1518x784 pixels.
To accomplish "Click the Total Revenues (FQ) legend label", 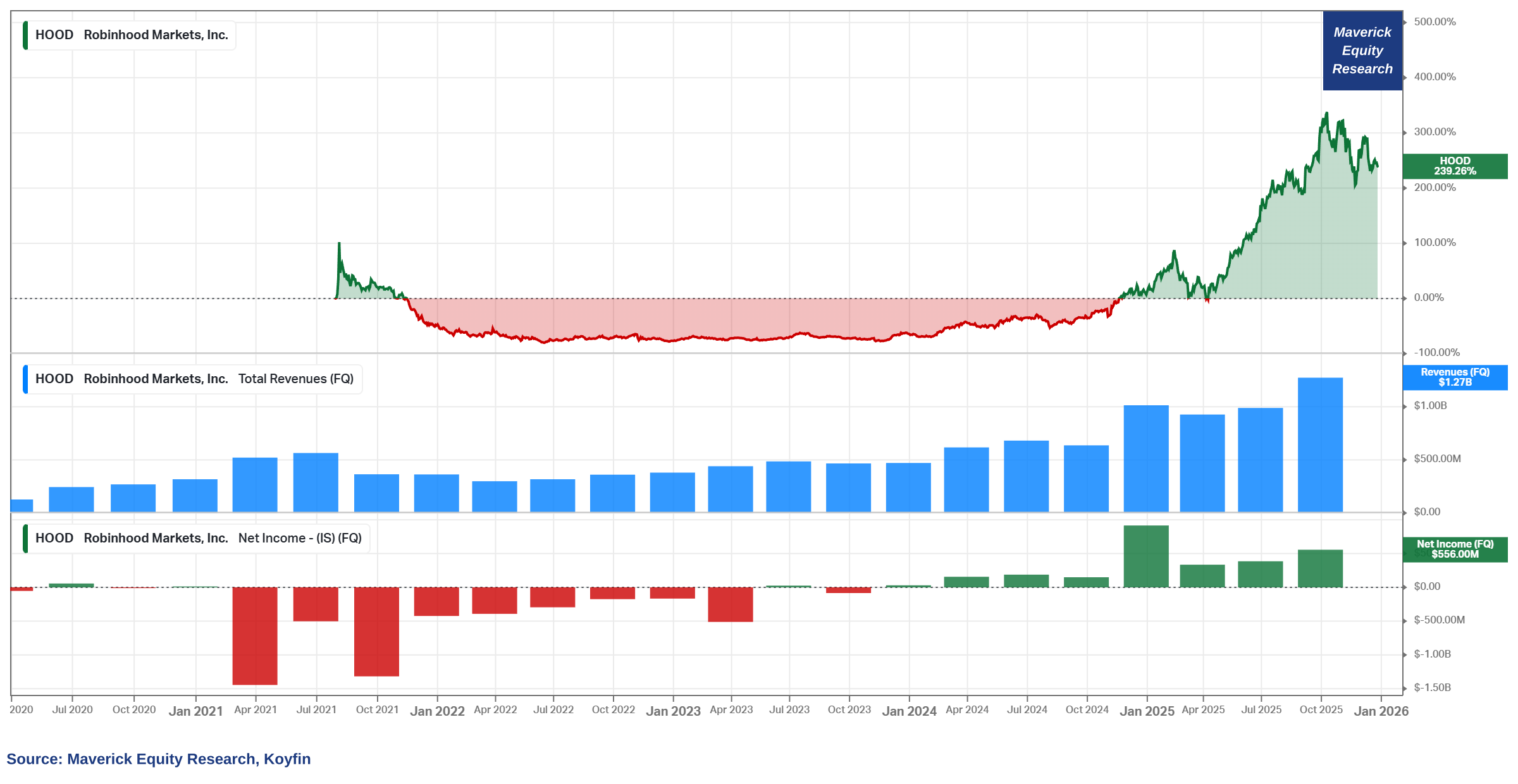I will (x=295, y=379).
